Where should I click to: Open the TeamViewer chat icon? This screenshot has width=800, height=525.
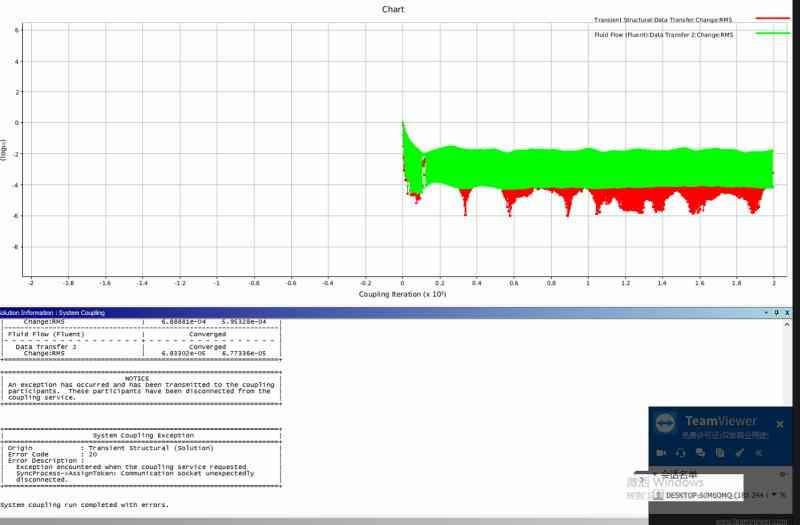[x=701, y=453]
